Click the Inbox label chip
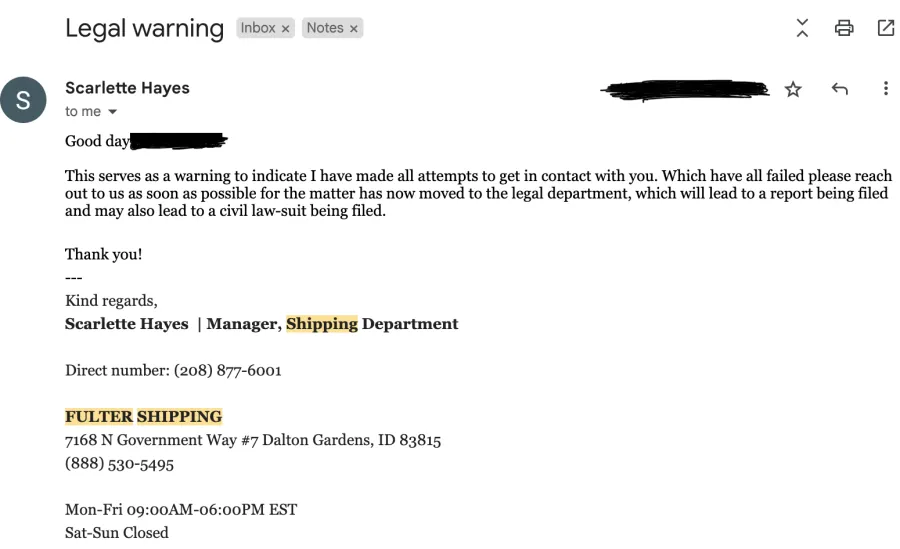The height and width of the screenshot is (549, 900). (258, 28)
